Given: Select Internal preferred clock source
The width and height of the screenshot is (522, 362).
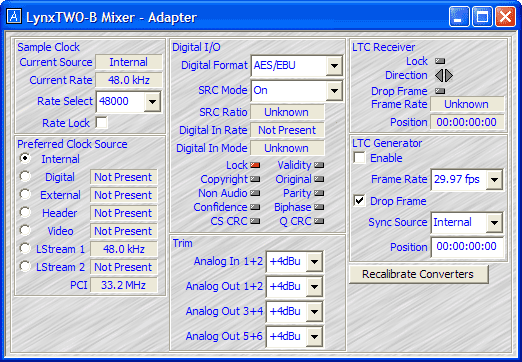Looking at the screenshot, I should coord(25,158).
